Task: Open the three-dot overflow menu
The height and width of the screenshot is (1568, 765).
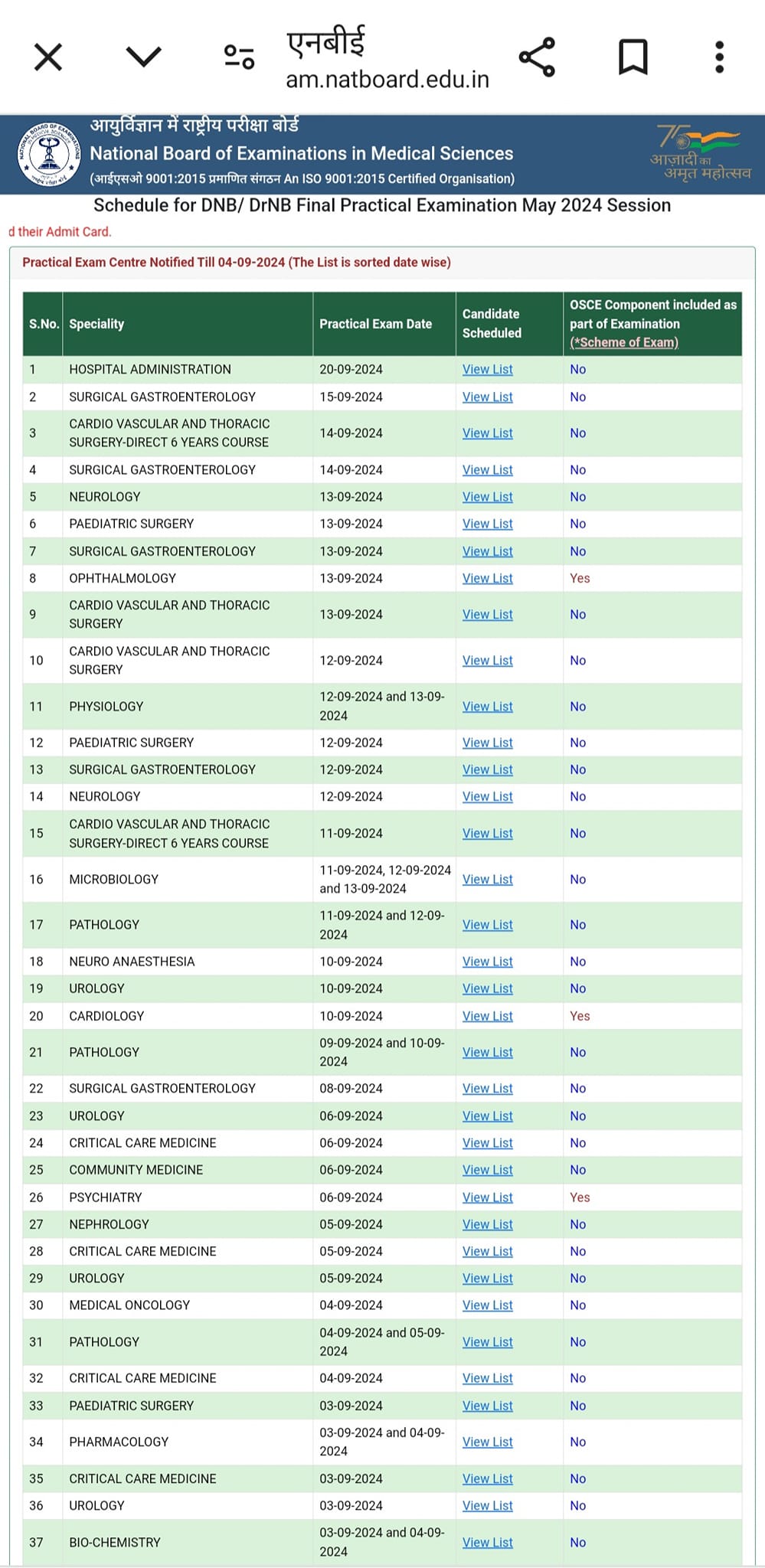Action: [719, 57]
